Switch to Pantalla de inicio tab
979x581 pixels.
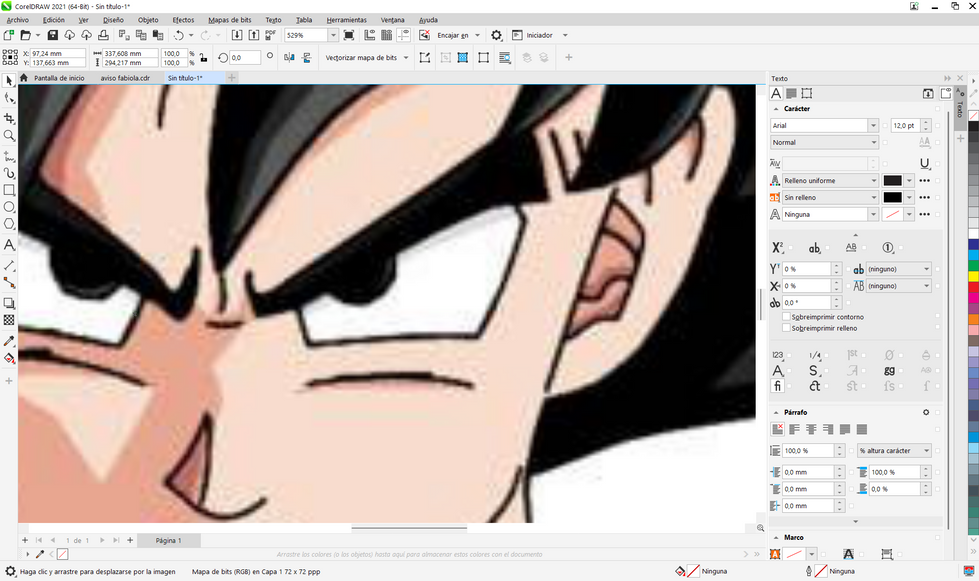click(59, 78)
